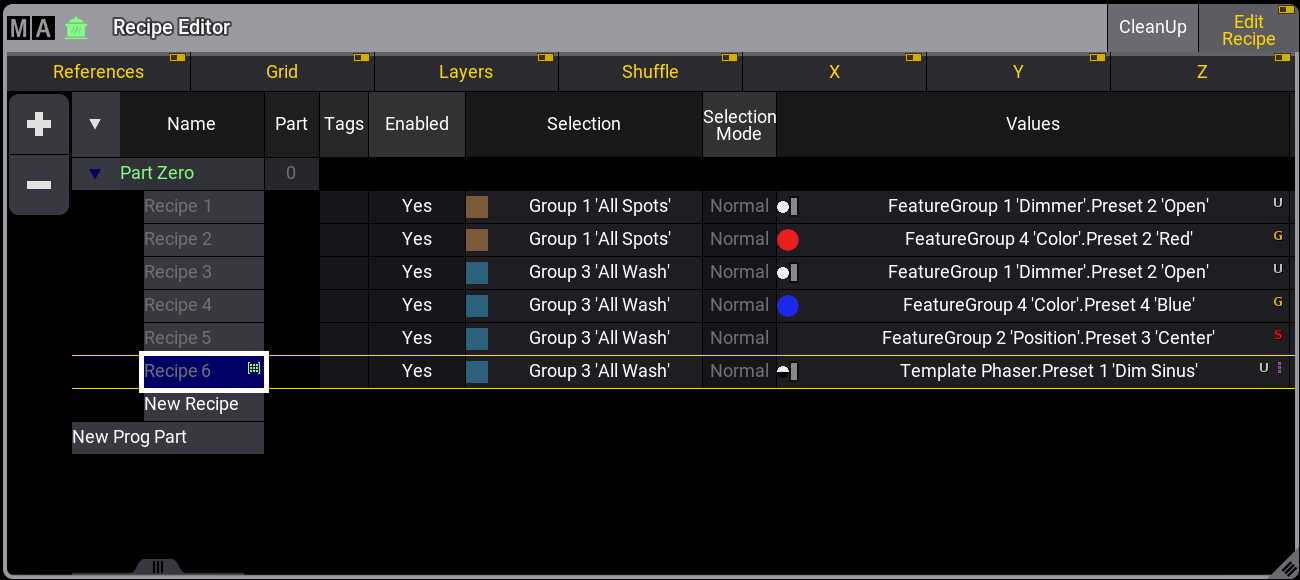1300x580 pixels.
Task: Click the green recipe pot icon
Action: [x=76, y=28]
